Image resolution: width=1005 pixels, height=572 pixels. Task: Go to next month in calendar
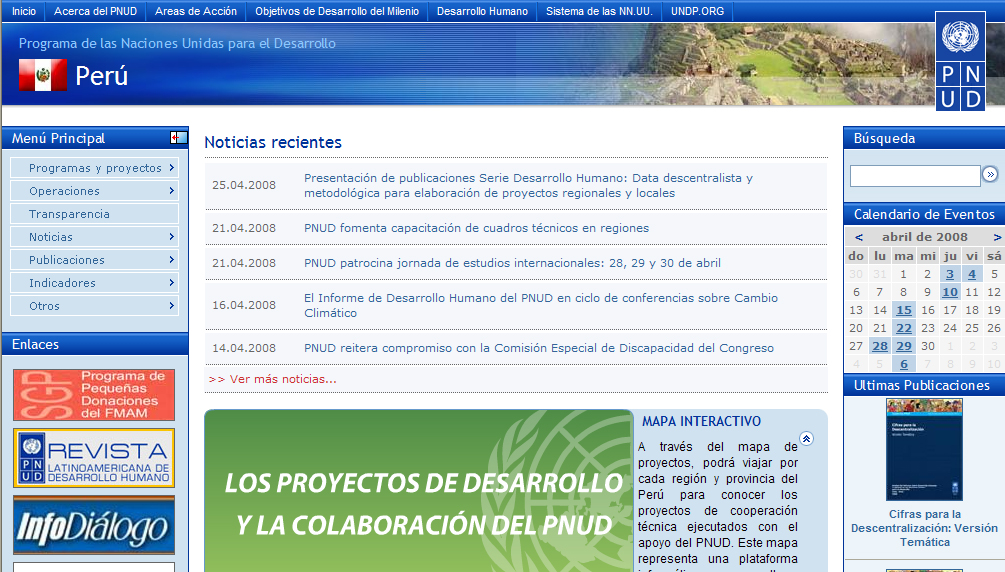click(996, 237)
